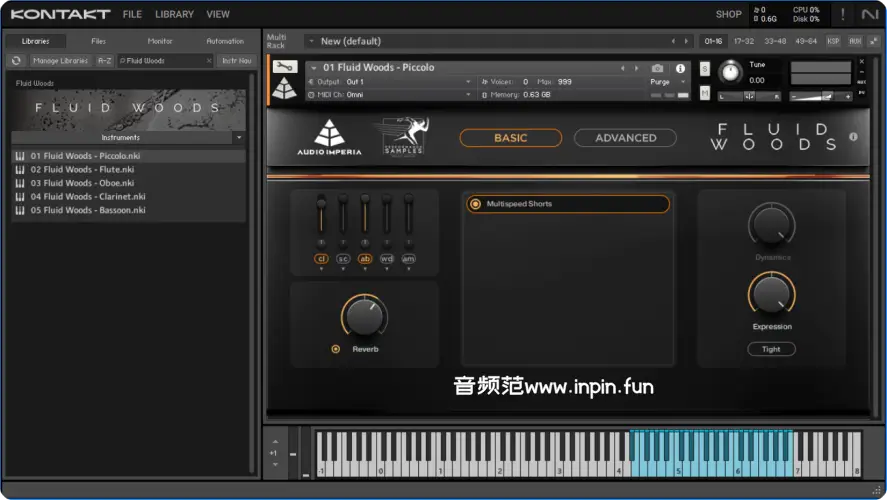The width and height of the screenshot is (887, 500).
Task: Click the ADVANCED view button
Action: pos(625,138)
